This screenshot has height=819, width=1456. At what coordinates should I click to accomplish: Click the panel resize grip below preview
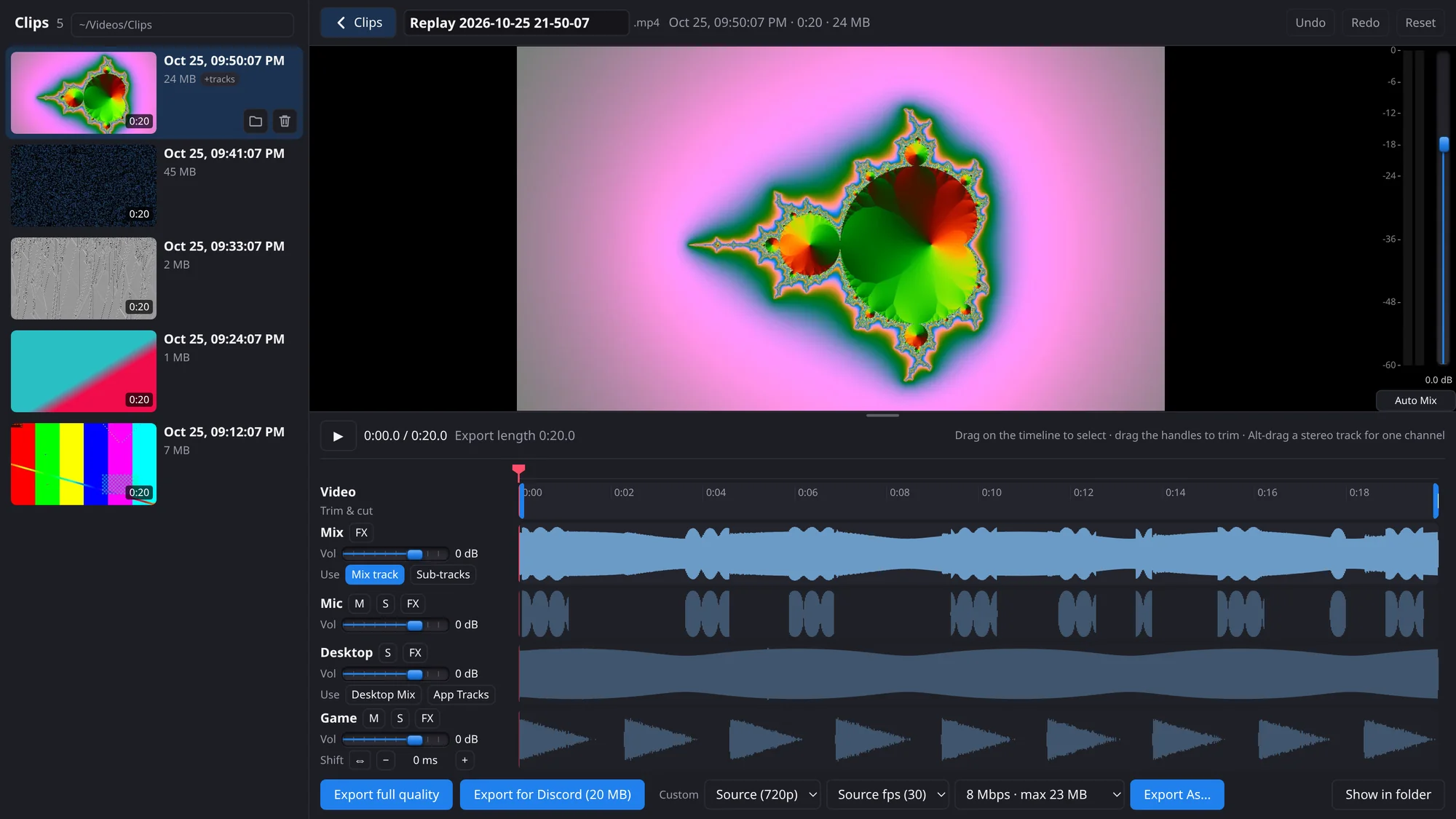point(882,416)
